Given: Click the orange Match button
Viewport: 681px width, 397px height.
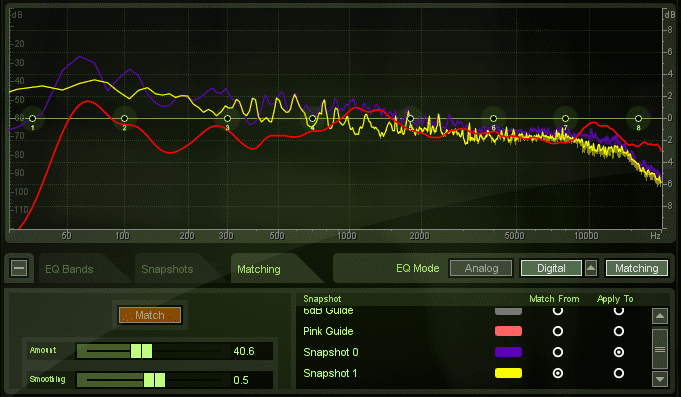Looking at the screenshot, I should (x=150, y=315).
